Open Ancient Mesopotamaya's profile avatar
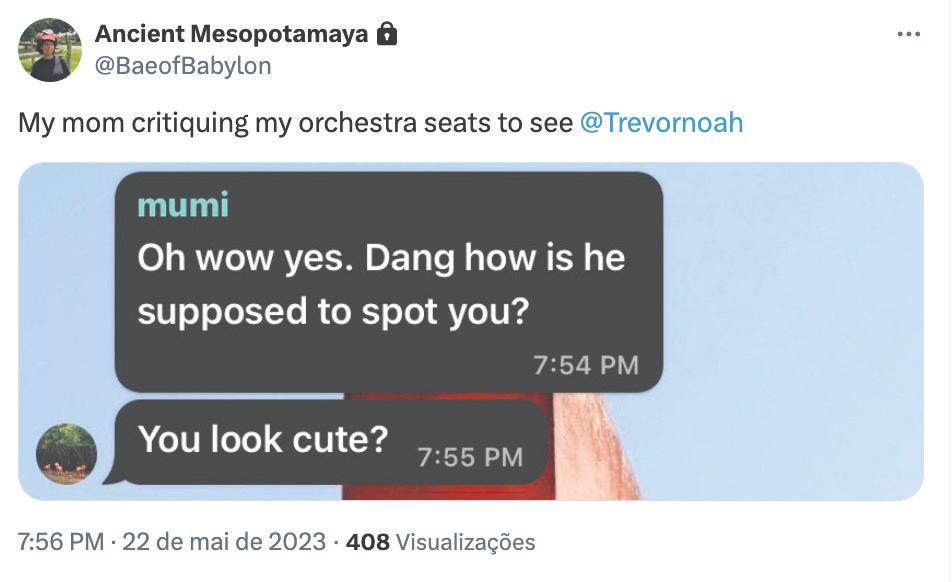Screen dimensions: 952x582 tap(50, 50)
